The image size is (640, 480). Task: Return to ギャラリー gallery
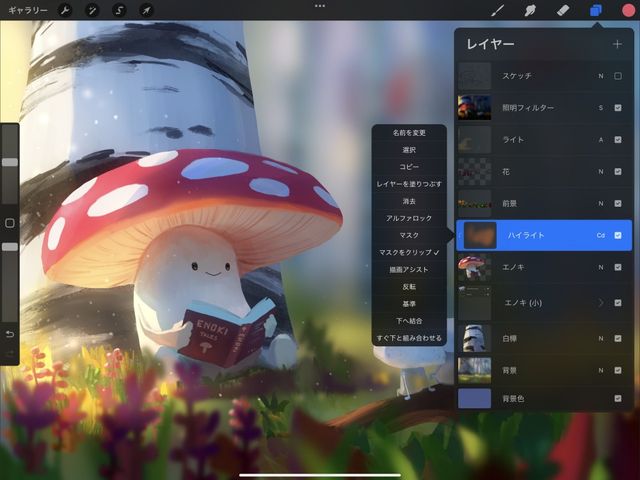point(28,10)
